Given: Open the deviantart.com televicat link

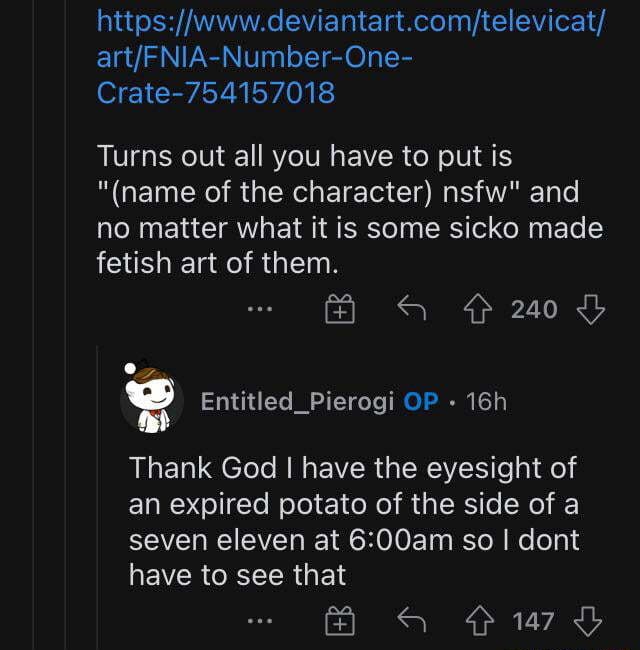Looking at the screenshot, I should 348,57.
